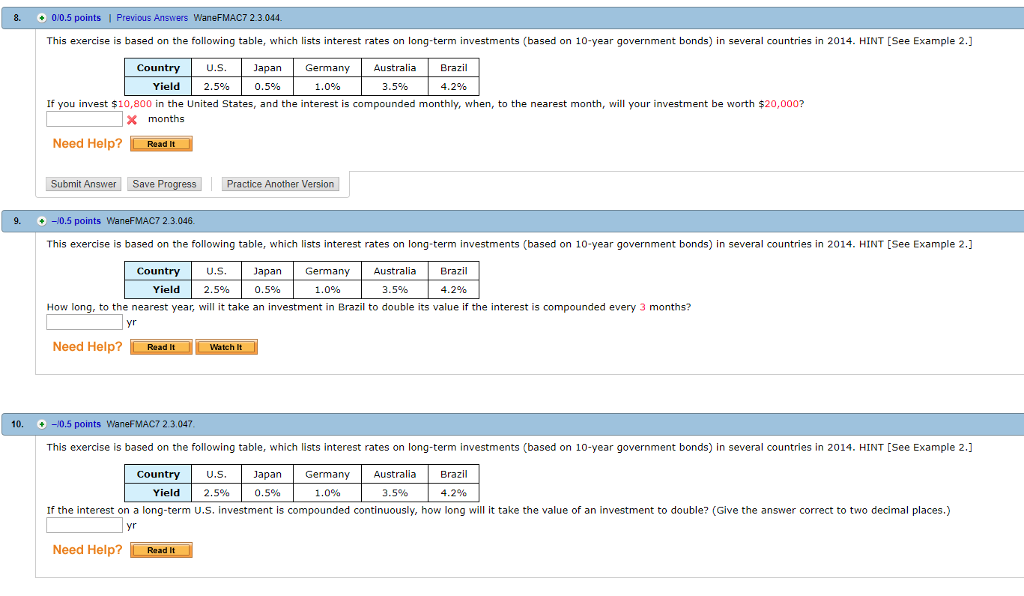Collapse question 10 using its diamond toggle
Viewport: 1024px width, 596px height.
tap(44, 423)
